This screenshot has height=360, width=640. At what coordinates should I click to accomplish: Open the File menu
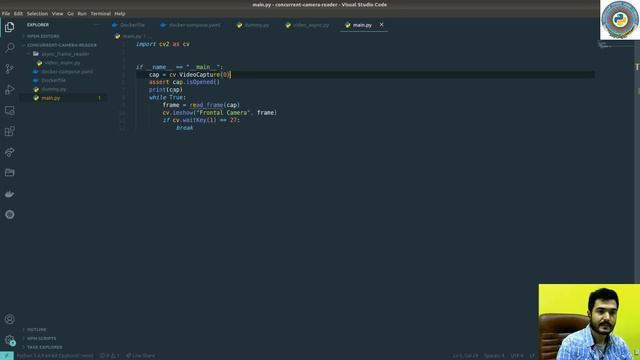tap(6, 13)
